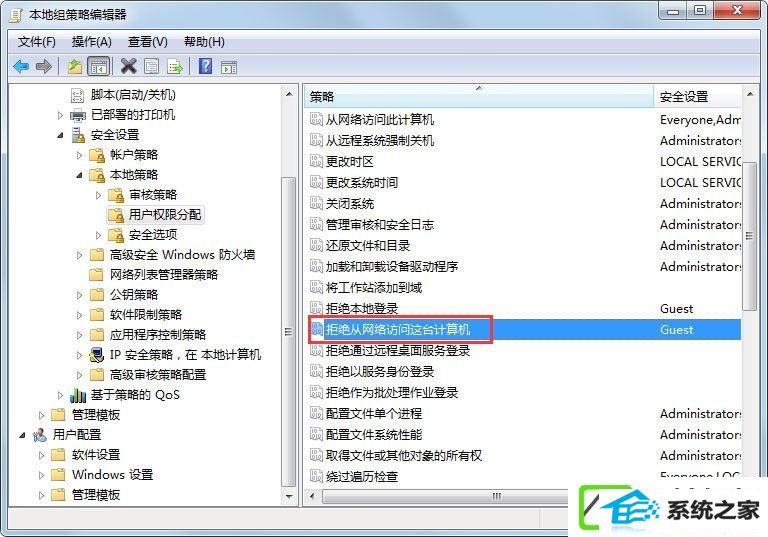Click the Forward arrow toolbar icon
This screenshot has width=768, height=537.
44,66
